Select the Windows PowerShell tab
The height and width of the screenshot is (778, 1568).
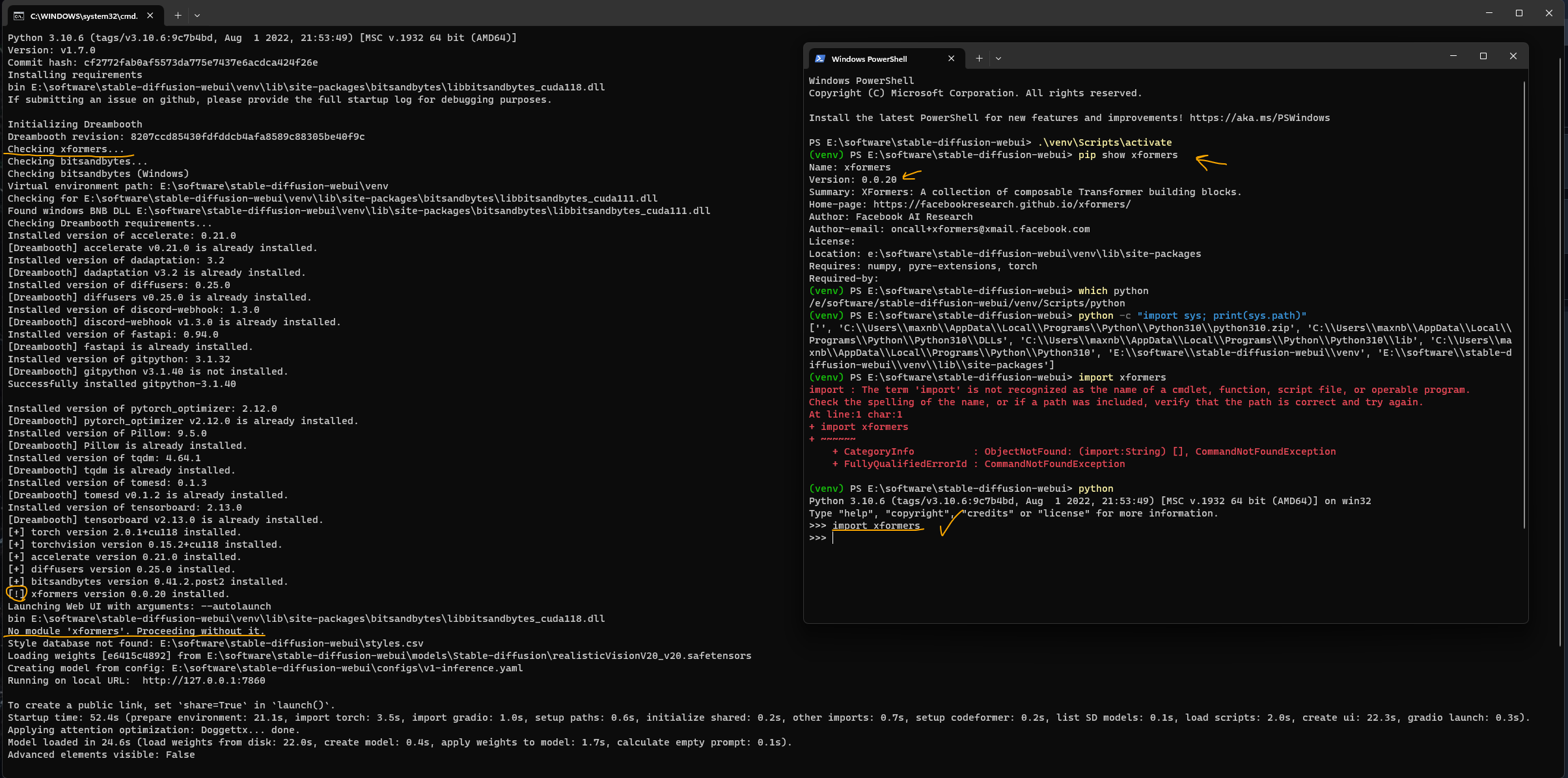coord(869,59)
